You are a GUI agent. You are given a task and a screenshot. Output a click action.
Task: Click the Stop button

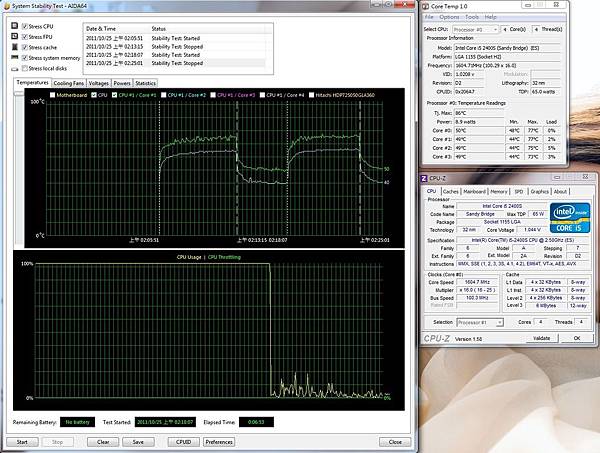coord(57,442)
